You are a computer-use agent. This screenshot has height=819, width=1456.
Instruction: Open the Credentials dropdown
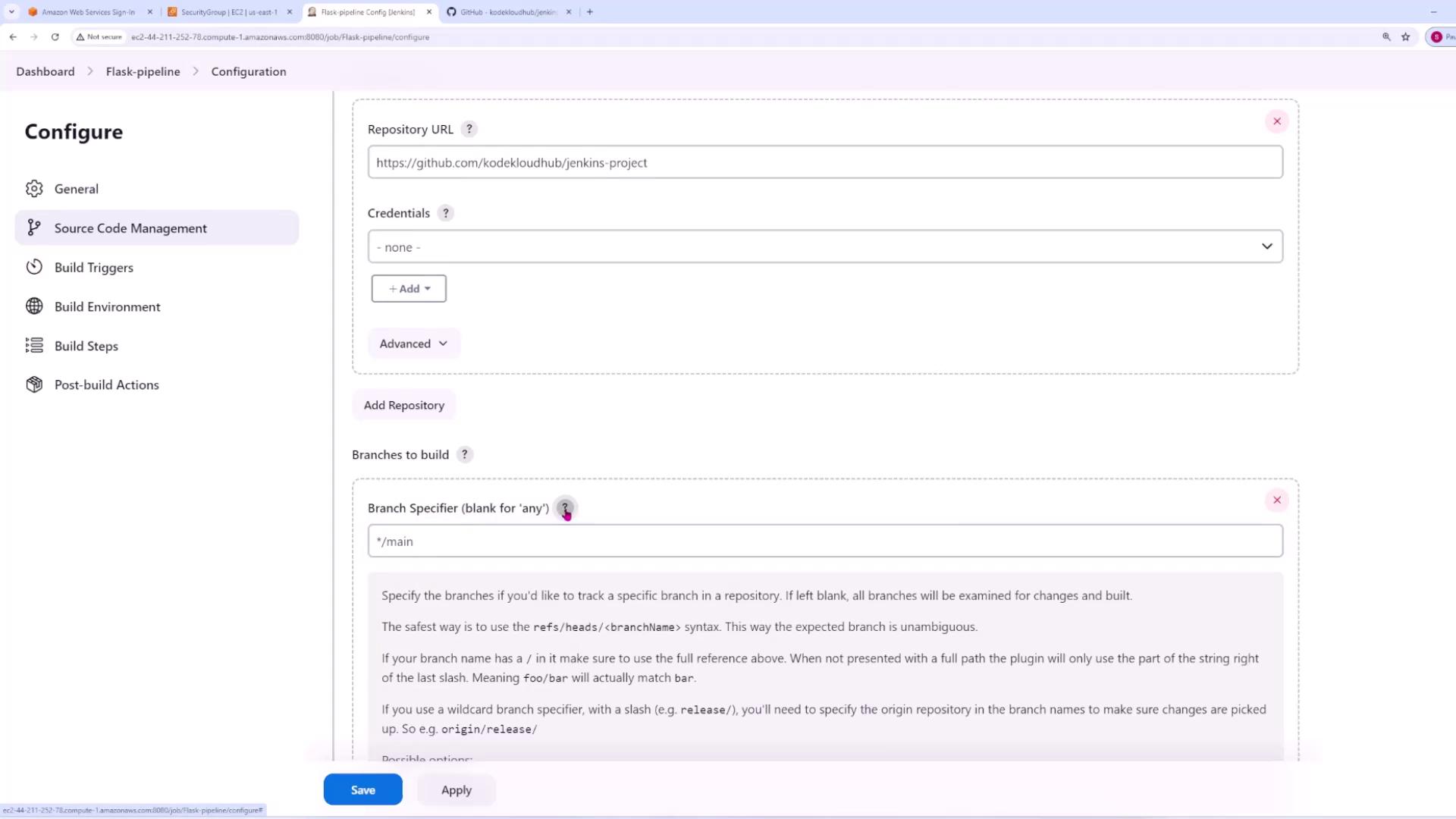pyautogui.click(x=825, y=246)
